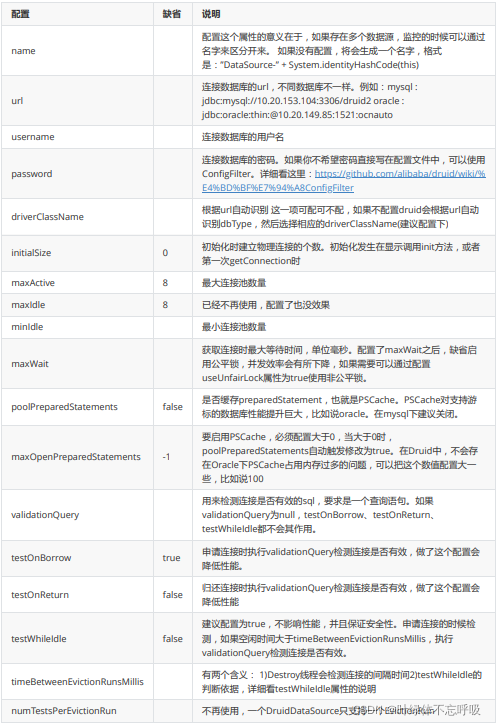Select the 'driverClassName' cell

tap(78, 217)
